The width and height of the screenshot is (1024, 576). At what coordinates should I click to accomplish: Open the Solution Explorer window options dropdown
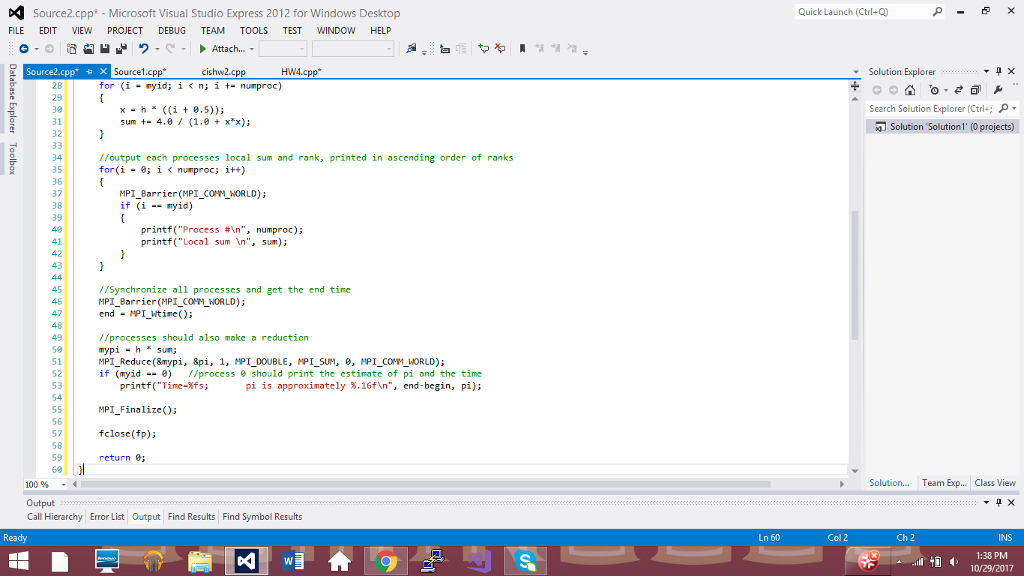pos(986,71)
